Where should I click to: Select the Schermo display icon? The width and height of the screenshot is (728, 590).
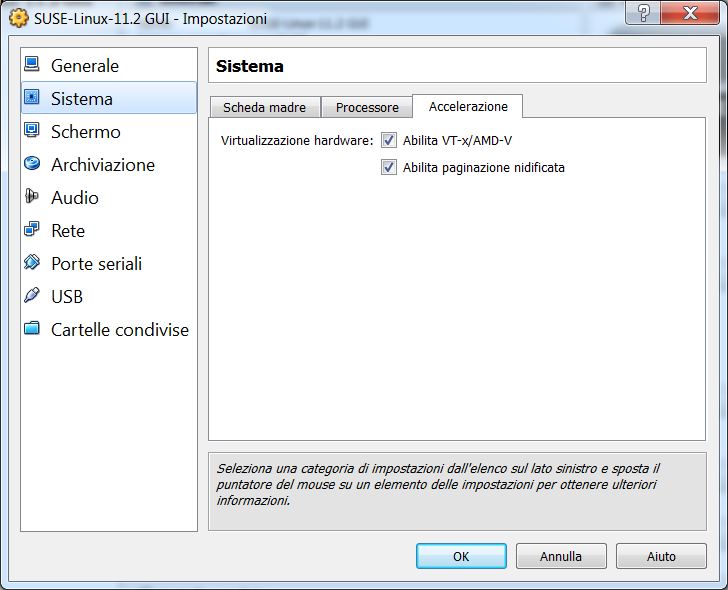point(32,132)
